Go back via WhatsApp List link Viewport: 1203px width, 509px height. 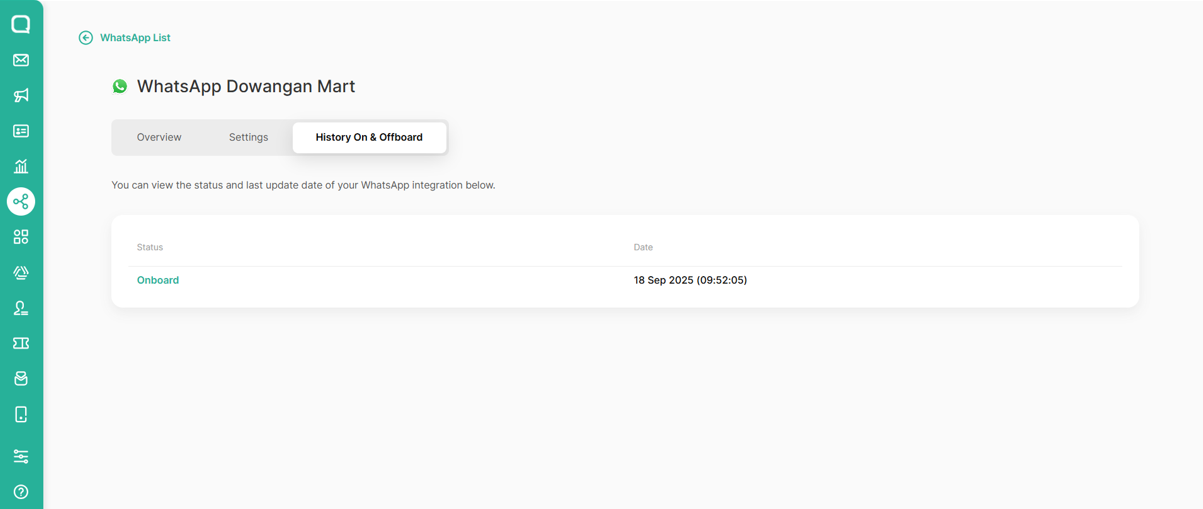click(x=135, y=38)
